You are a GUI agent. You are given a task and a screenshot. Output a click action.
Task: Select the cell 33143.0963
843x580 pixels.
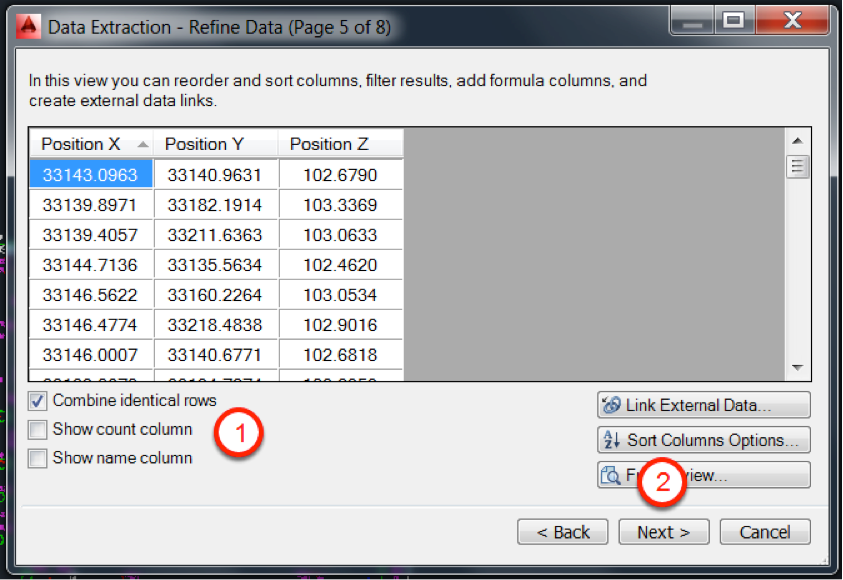90,175
